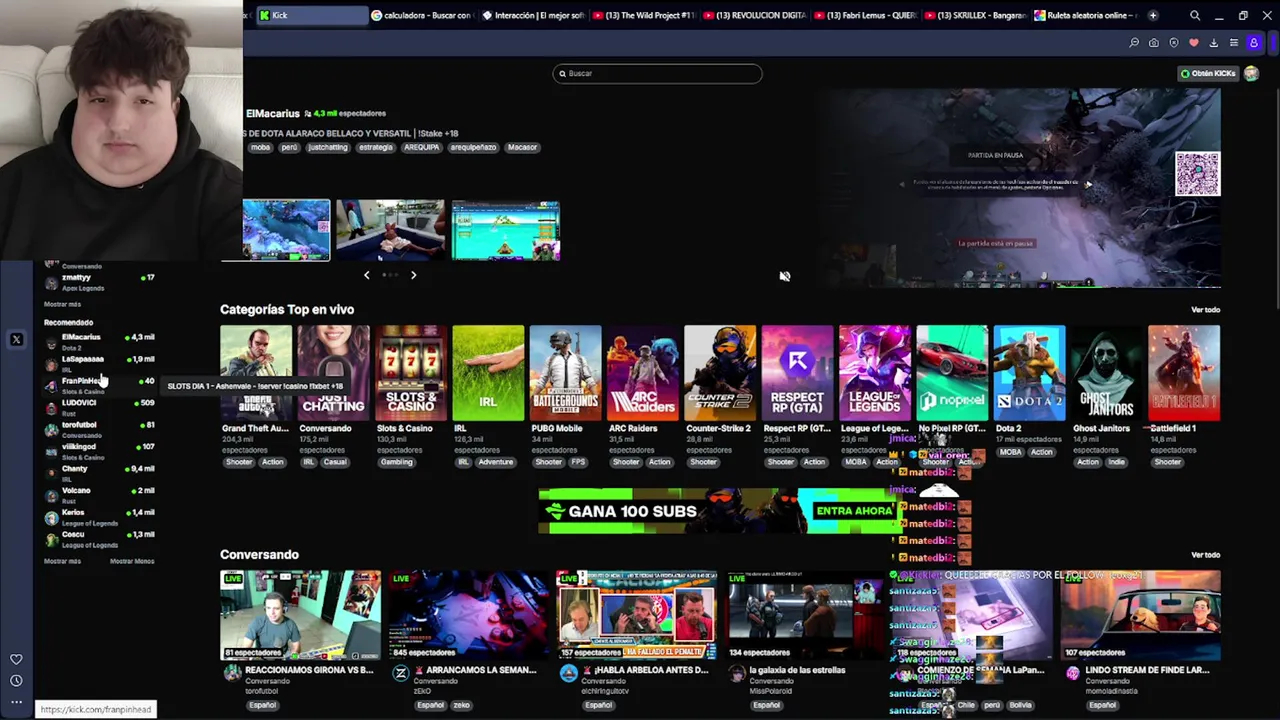
Task: Open LUDOVICI in the recommended sidebar
Action: click(99, 407)
